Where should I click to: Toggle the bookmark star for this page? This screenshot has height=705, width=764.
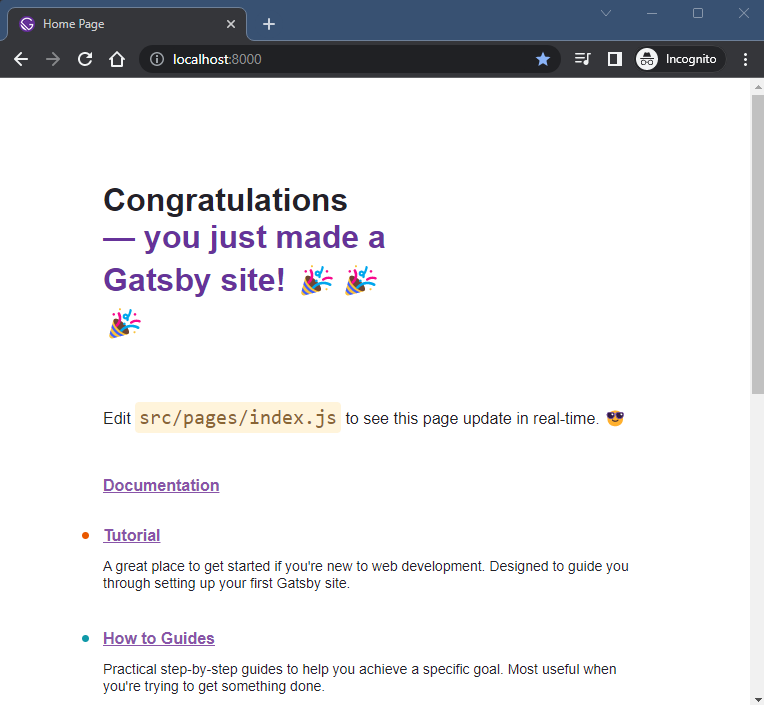point(543,59)
